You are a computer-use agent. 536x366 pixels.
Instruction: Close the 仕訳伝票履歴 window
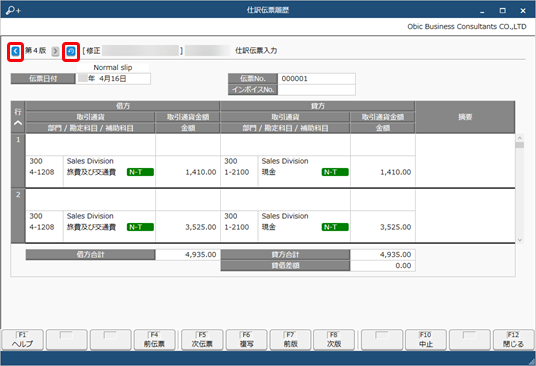pos(523,11)
